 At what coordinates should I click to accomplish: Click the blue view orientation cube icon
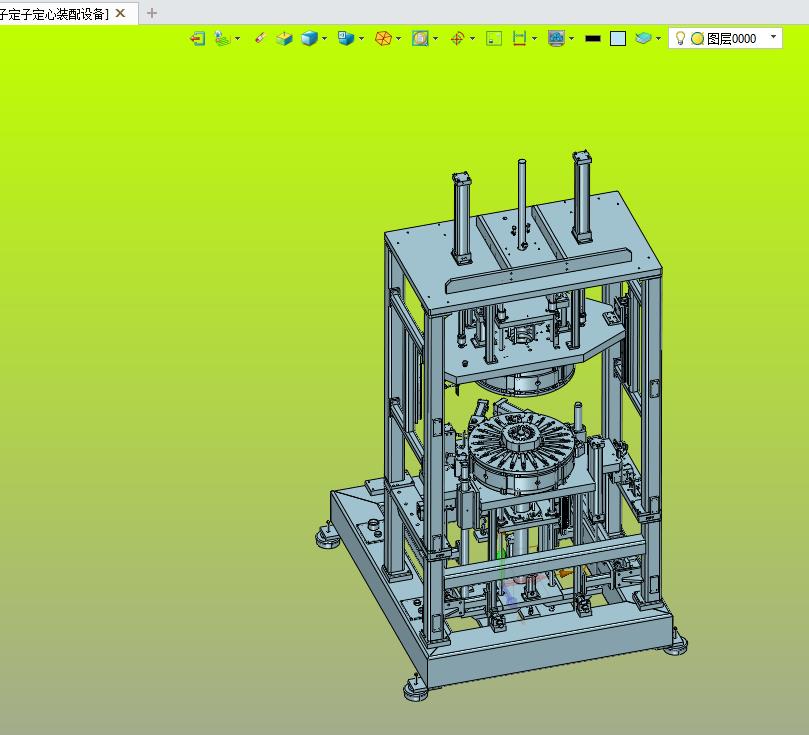pos(346,38)
